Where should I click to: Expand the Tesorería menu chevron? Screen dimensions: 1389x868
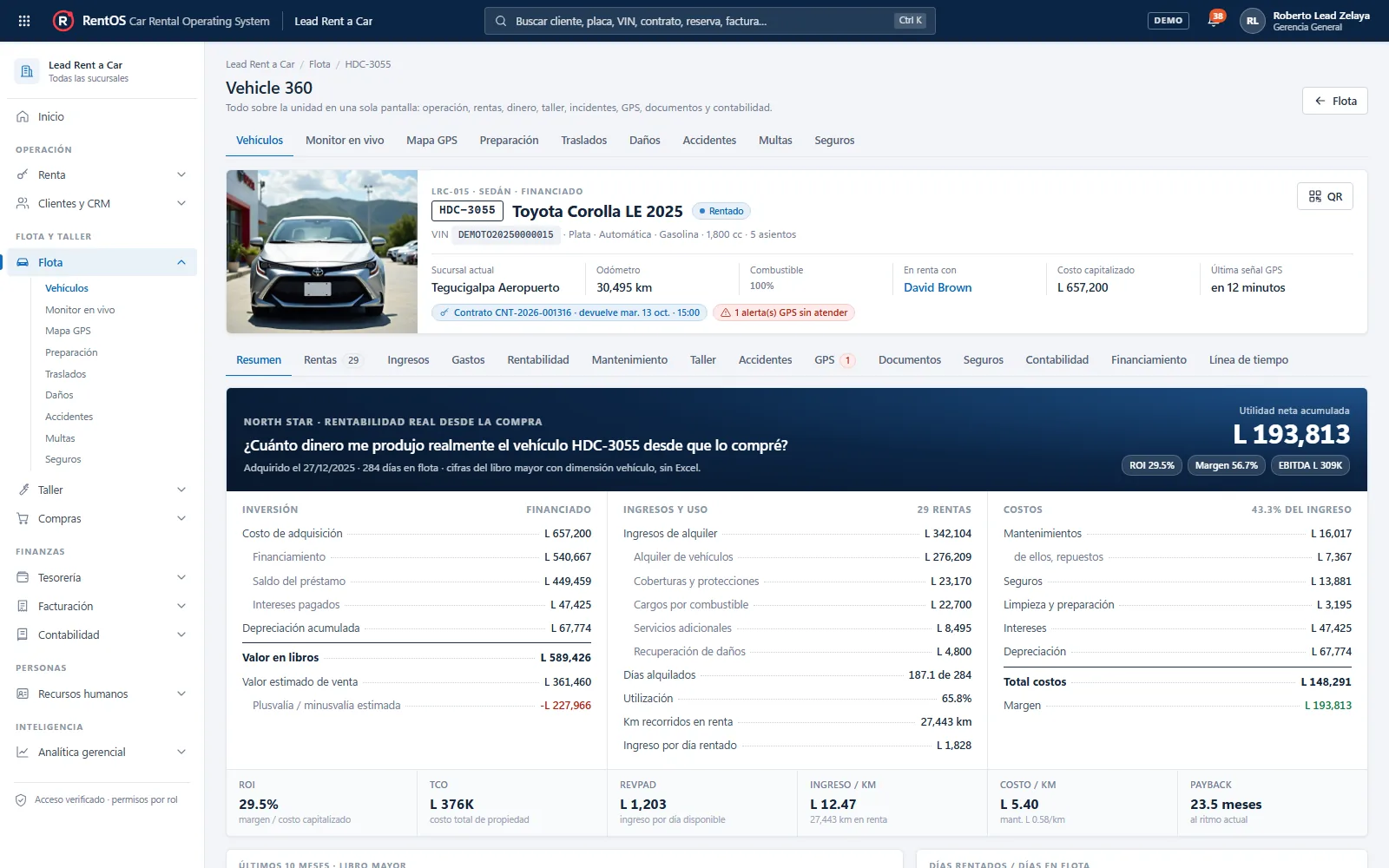tap(181, 577)
